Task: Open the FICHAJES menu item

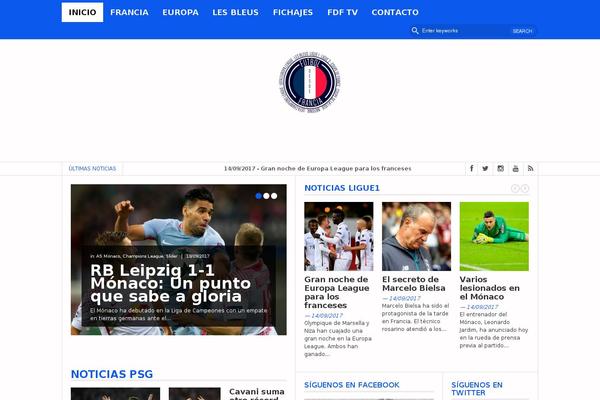Action: tap(293, 12)
